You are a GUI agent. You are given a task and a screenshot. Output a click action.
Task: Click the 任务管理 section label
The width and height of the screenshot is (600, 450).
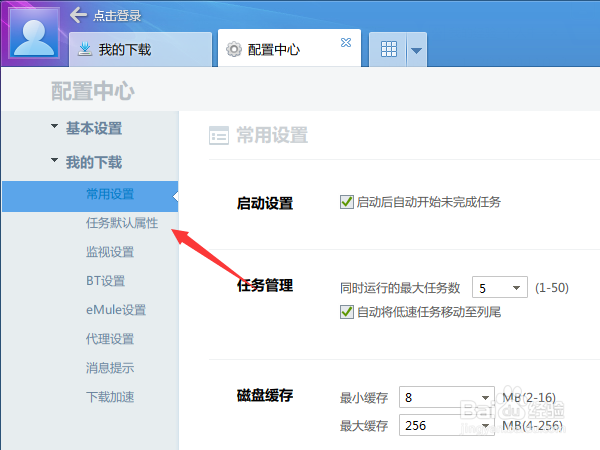pyautogui.click(x=265, y=285)
